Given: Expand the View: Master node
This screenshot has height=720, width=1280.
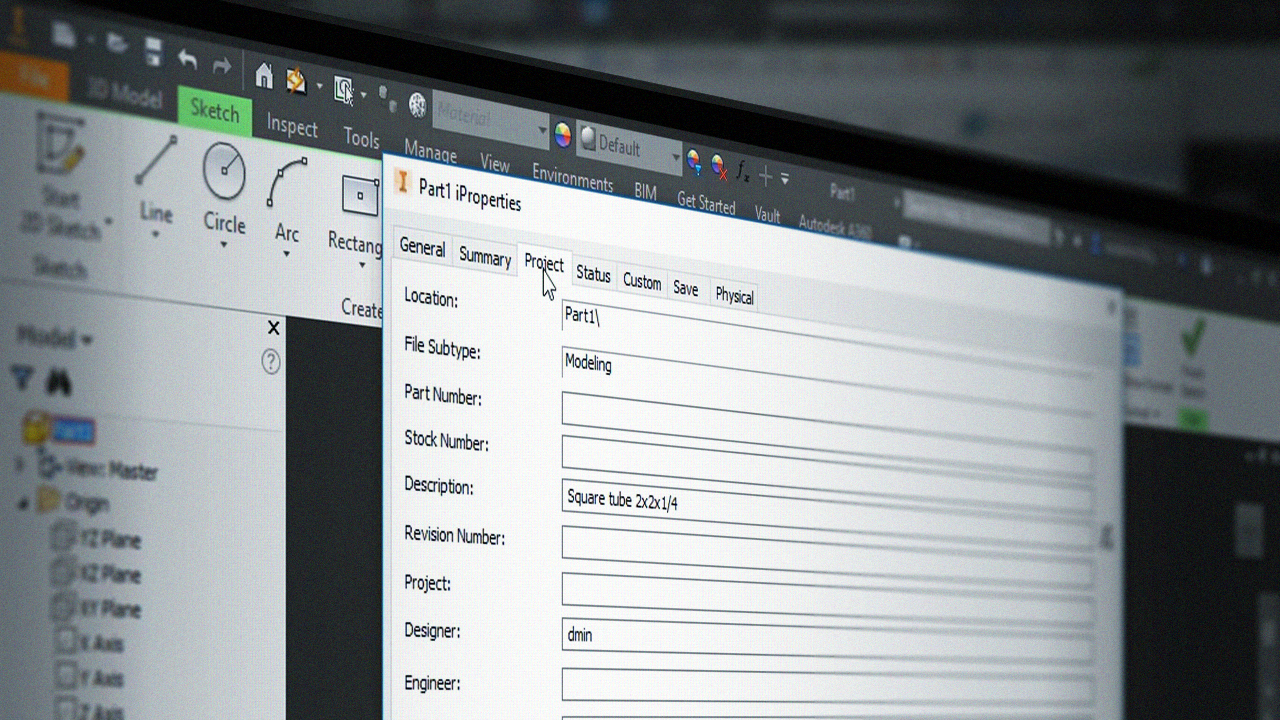Looking at the screenshot, I should (19, 465).
